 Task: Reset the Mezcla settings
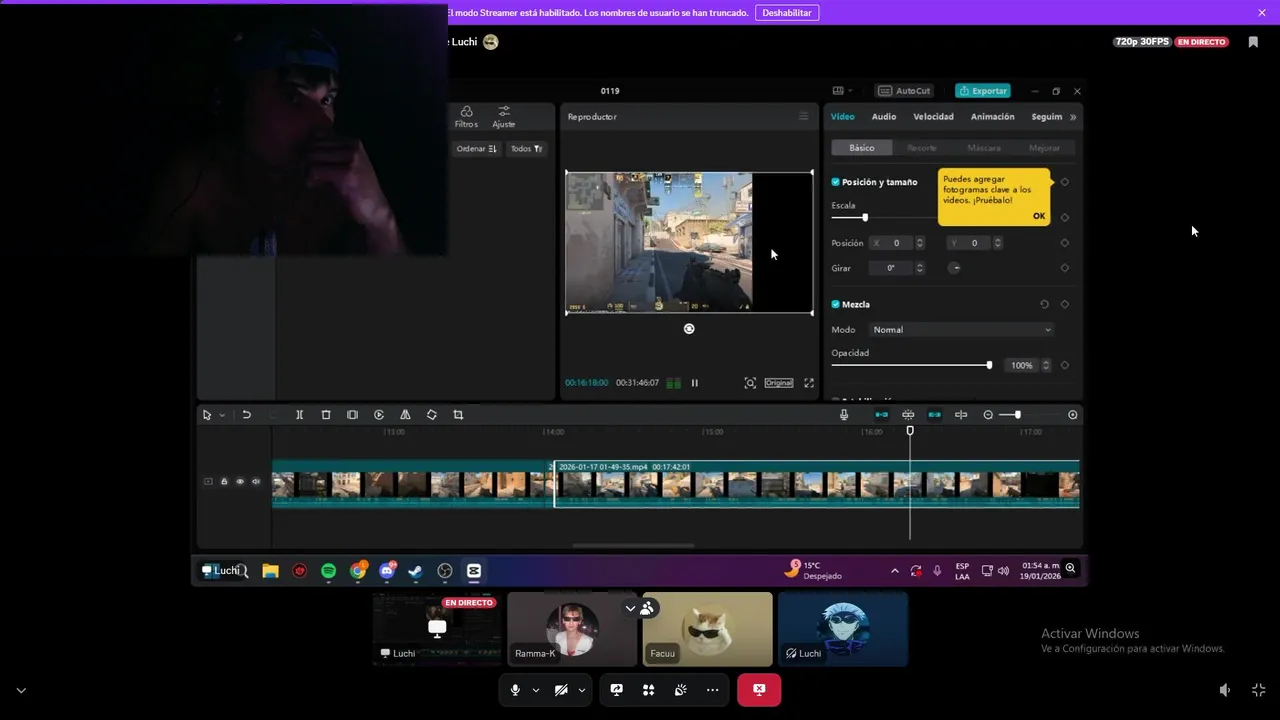tap(1044, 304)
